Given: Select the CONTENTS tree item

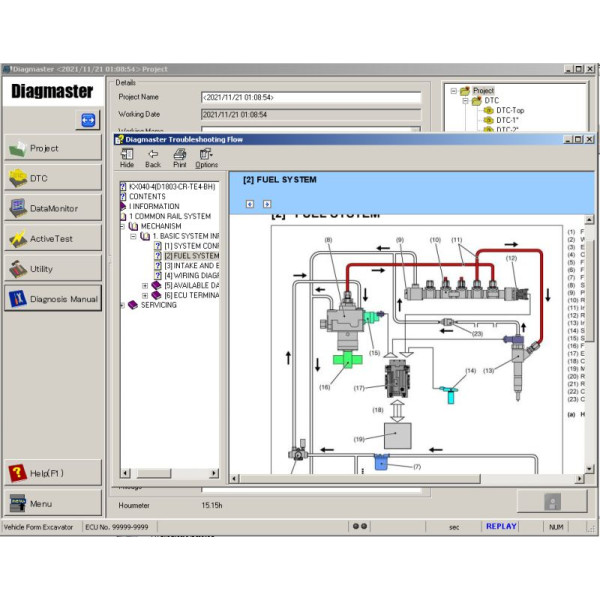Looking at the screenshot, I should [148, 196].
